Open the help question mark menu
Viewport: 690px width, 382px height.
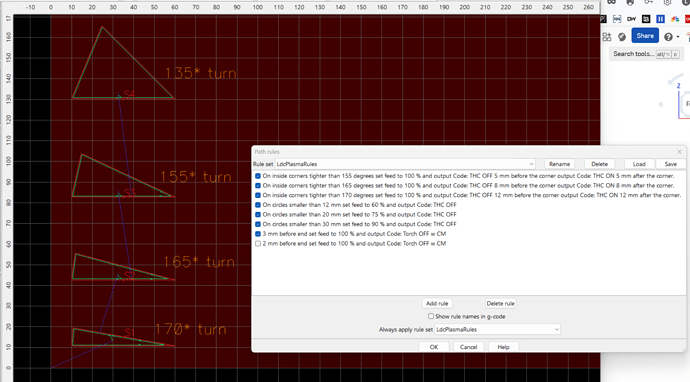coord(668,37)
